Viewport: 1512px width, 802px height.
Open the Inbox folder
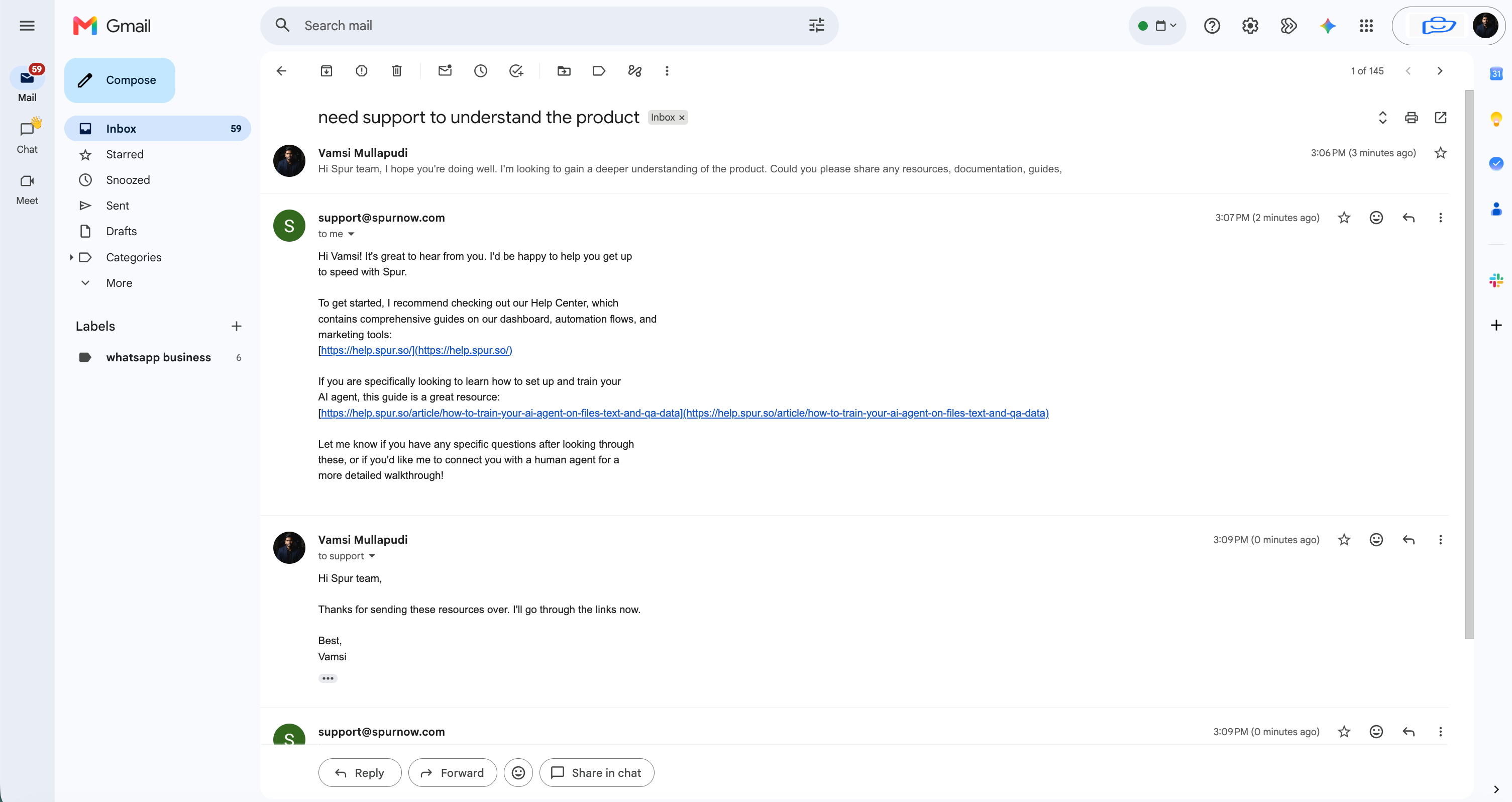coord(158,129)
